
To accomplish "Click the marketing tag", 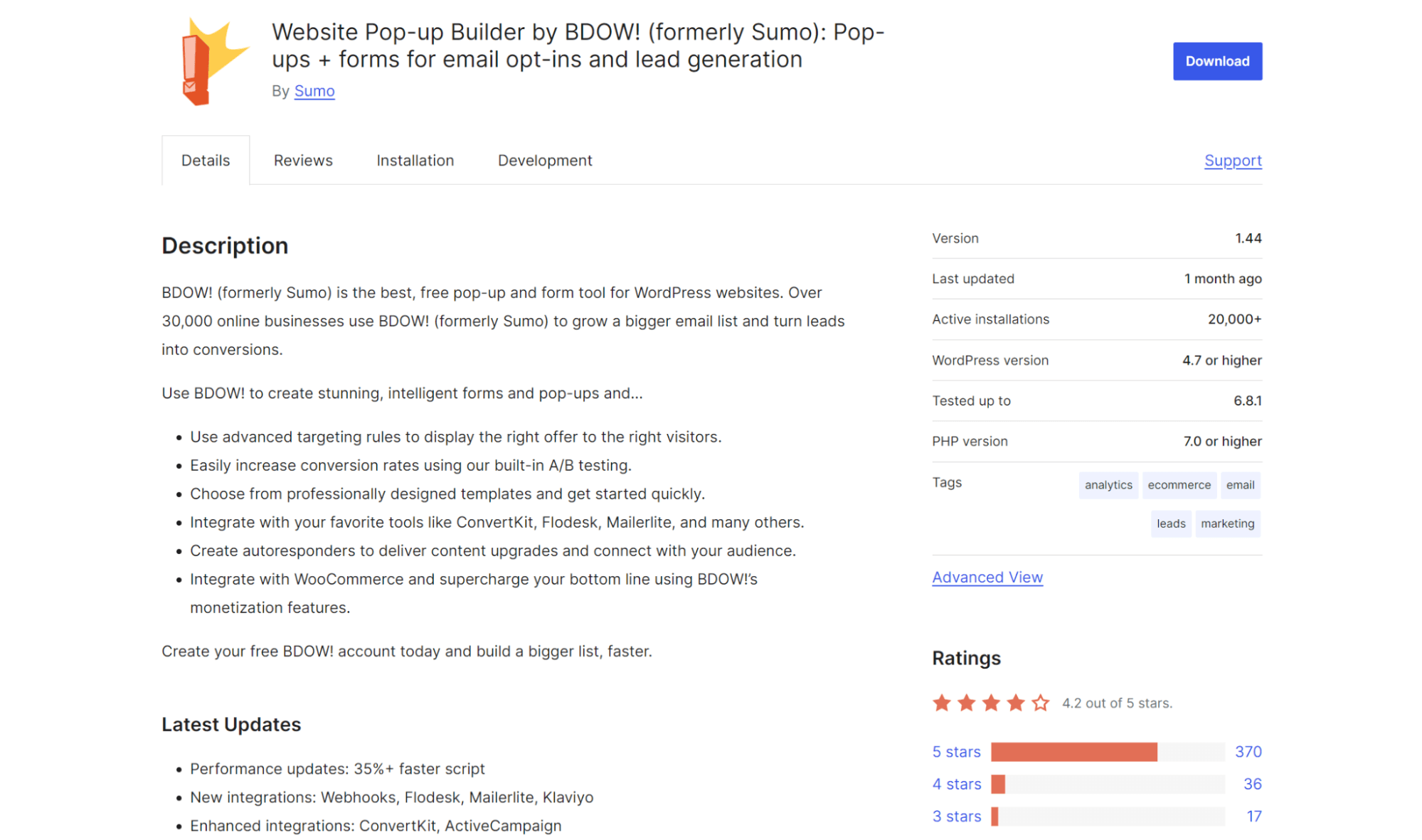I will point(1227,523).
